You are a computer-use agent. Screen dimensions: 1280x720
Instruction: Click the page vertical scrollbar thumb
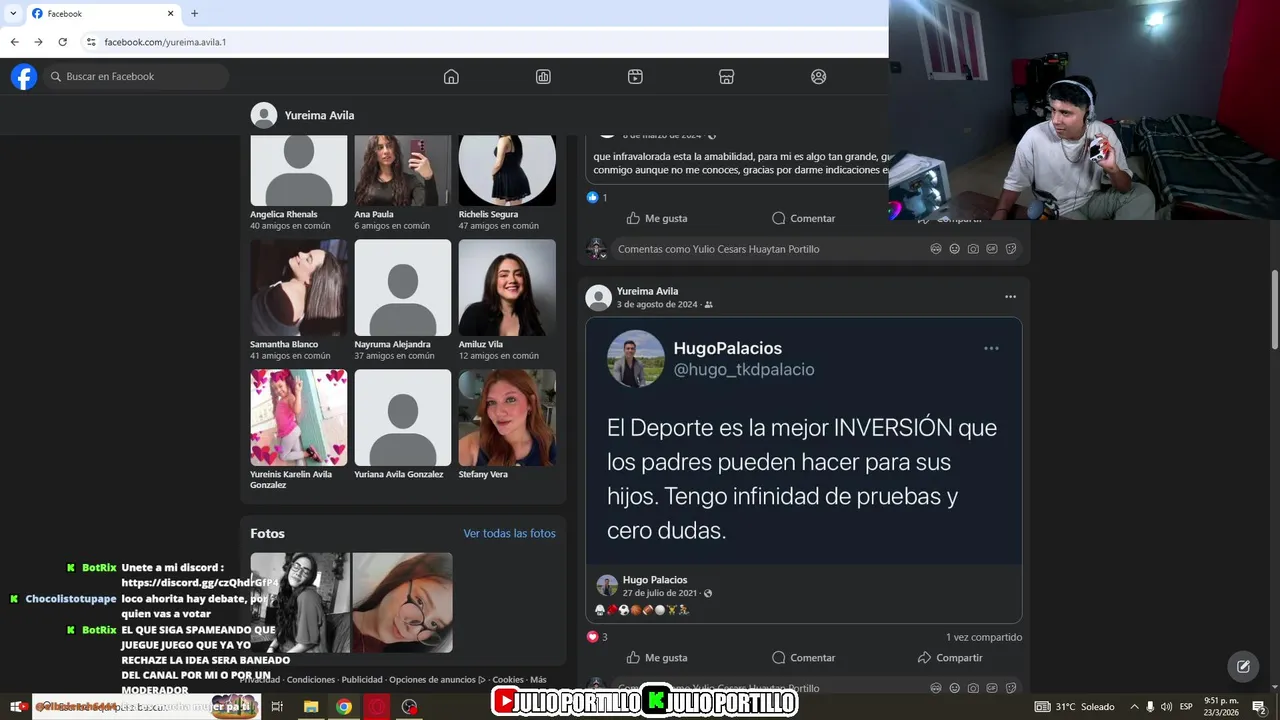(1275, 309)
